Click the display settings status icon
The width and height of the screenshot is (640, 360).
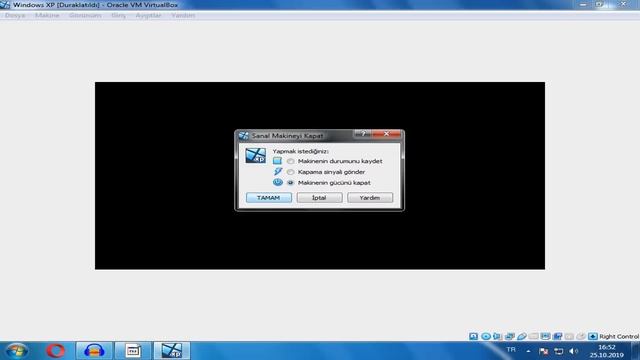(x=545, y=336)
